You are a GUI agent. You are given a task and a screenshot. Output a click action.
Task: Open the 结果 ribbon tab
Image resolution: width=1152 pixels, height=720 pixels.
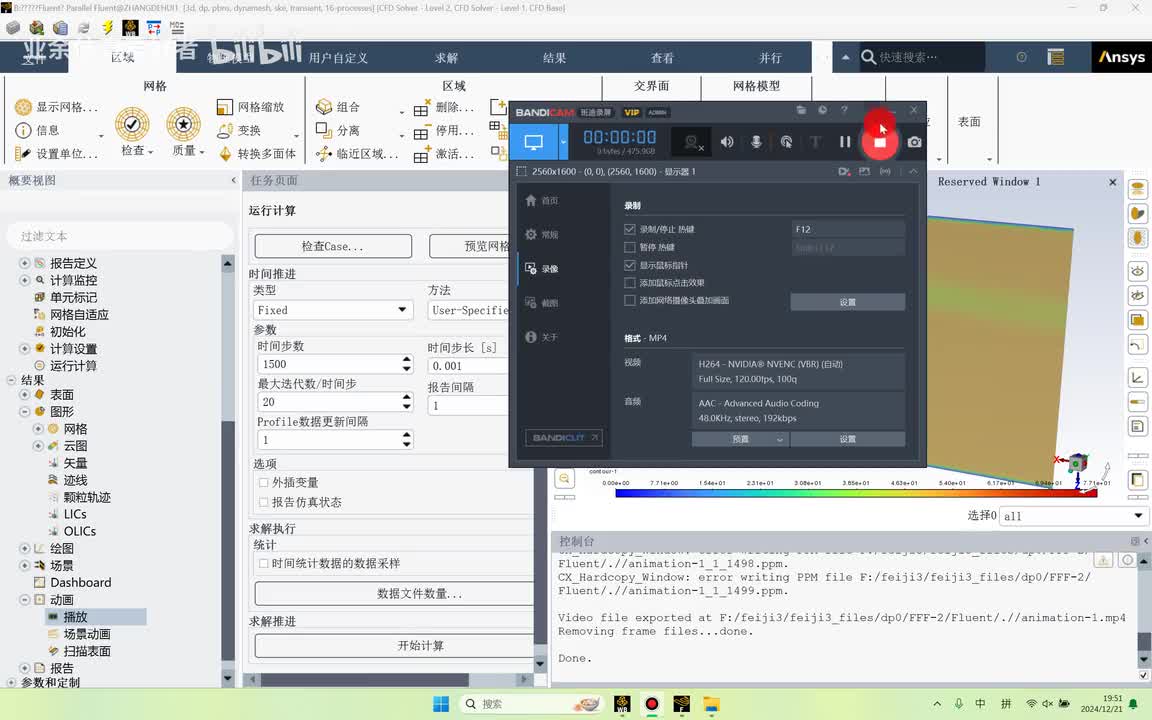(x=554, y=57)
